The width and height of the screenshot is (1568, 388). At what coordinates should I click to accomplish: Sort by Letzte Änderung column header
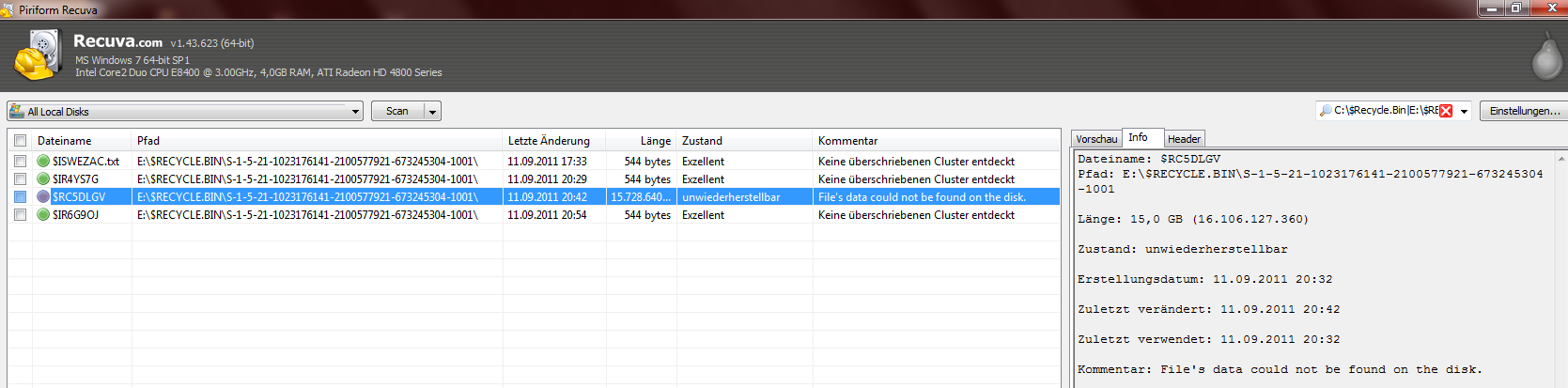click(554, 140)
